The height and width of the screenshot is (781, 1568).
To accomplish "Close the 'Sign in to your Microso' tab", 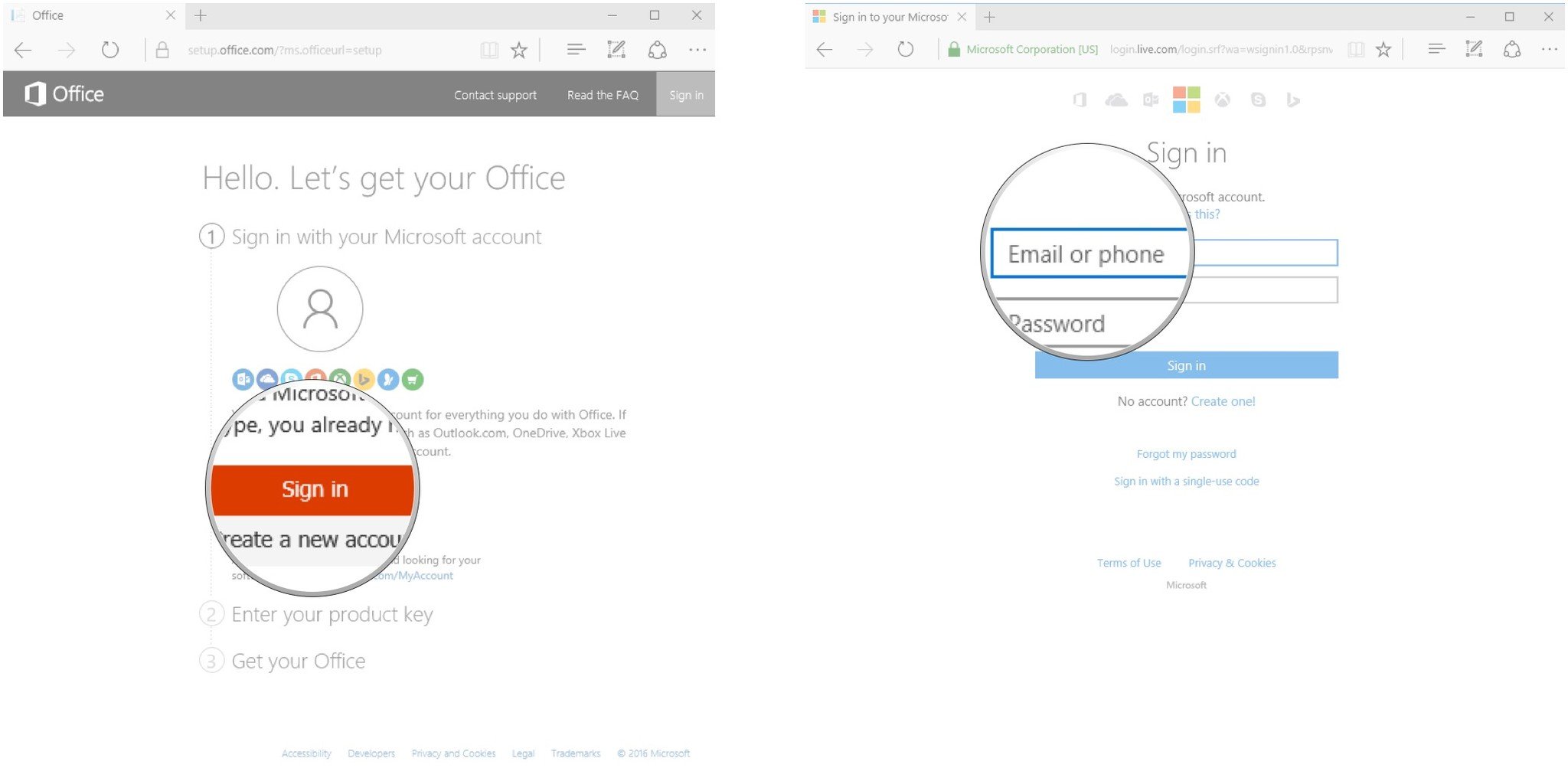I will click(x=962, y=17).
